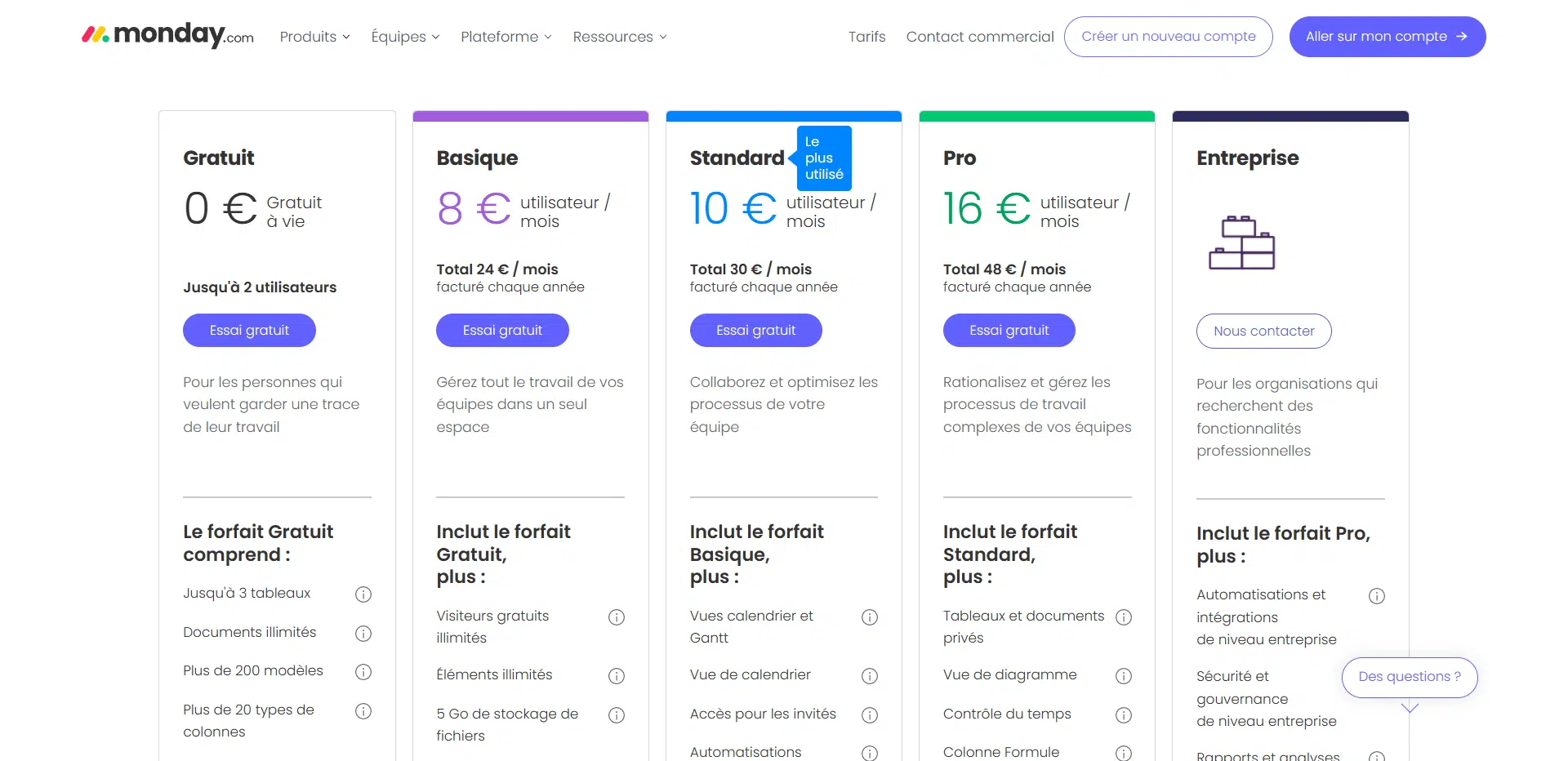Screen dimensions: 1568x761
Task: Click Créer un nouveau compte button
Action: coord(1168,37)
